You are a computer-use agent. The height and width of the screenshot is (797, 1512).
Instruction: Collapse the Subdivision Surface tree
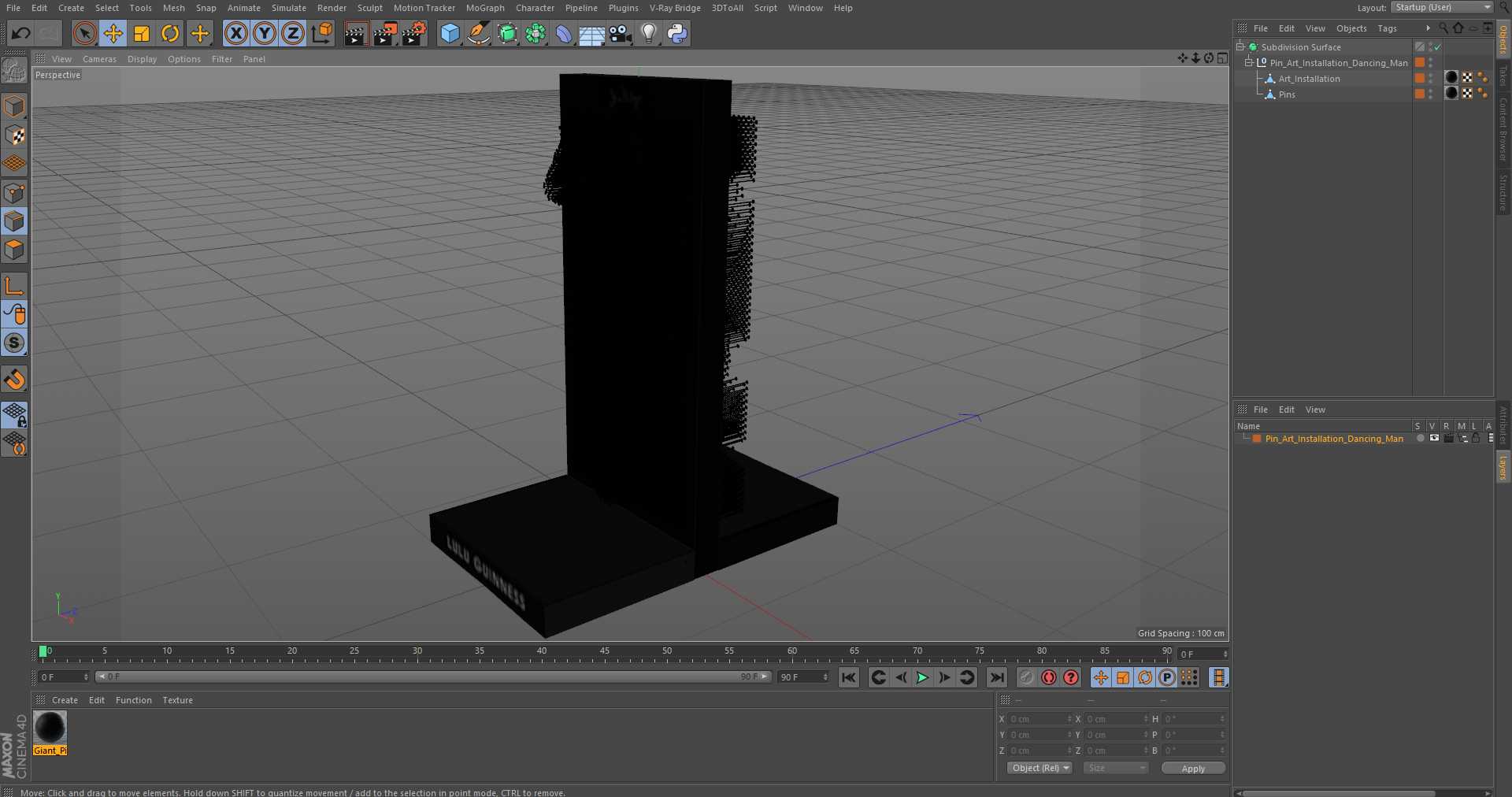point(1240,47)
